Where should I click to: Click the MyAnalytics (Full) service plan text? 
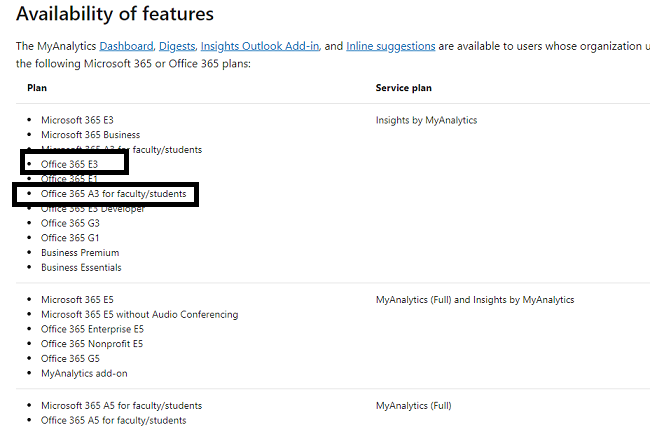(x=413, y=406)
